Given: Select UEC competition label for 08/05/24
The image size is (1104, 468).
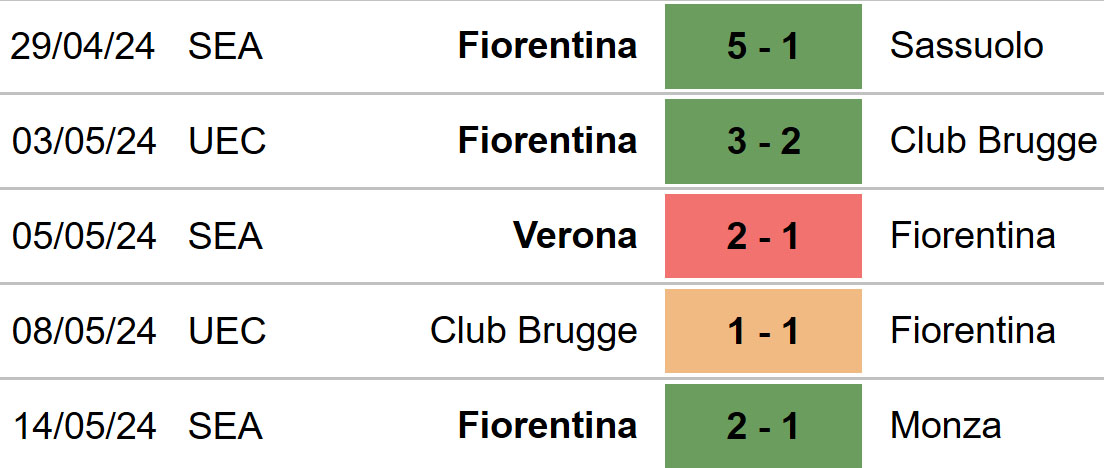Looking at the screenshot, I should click(227, 331).
